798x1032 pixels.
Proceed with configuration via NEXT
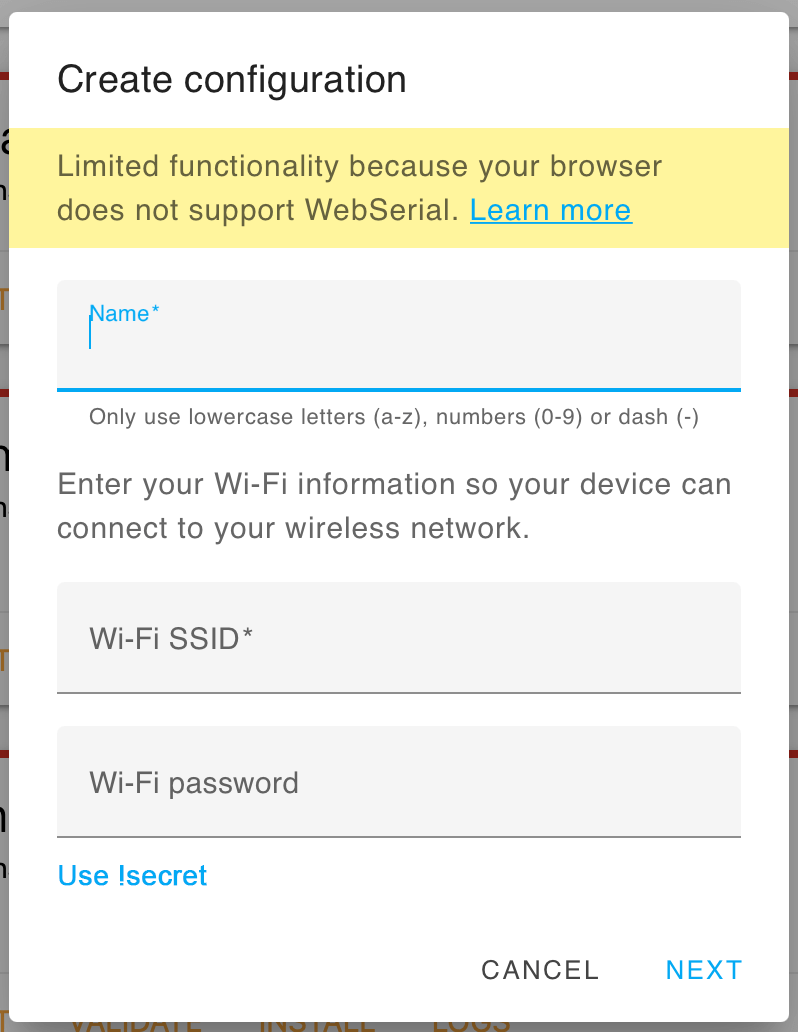coord(703,969)
